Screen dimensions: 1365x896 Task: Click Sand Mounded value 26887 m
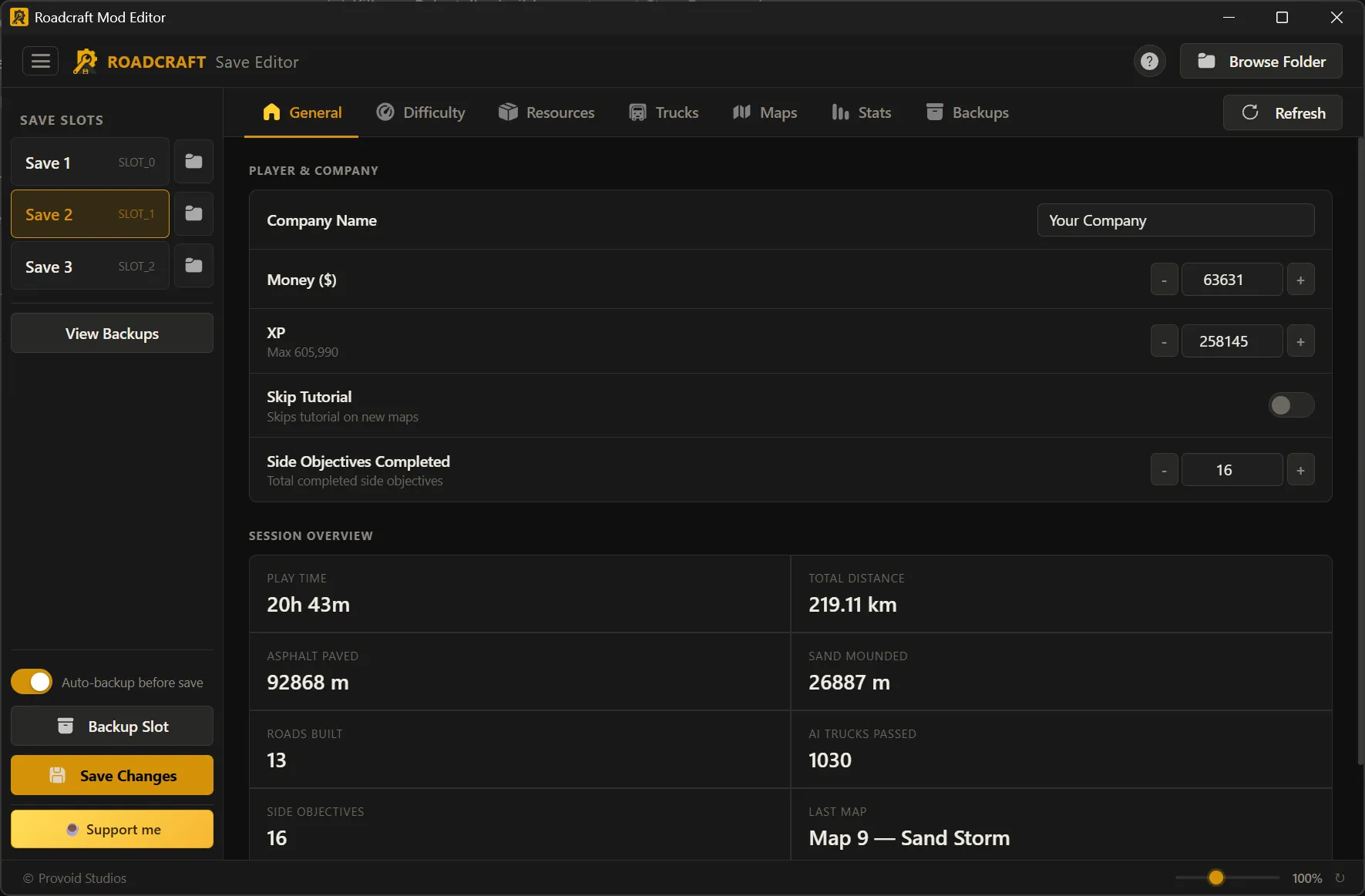pos(849,683)
